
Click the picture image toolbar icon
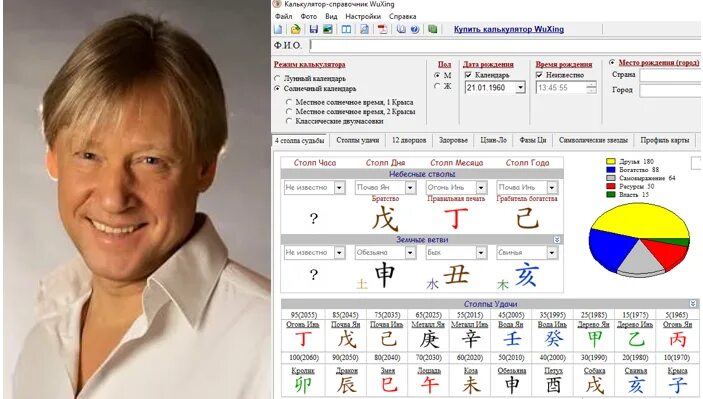coord(328,29)
